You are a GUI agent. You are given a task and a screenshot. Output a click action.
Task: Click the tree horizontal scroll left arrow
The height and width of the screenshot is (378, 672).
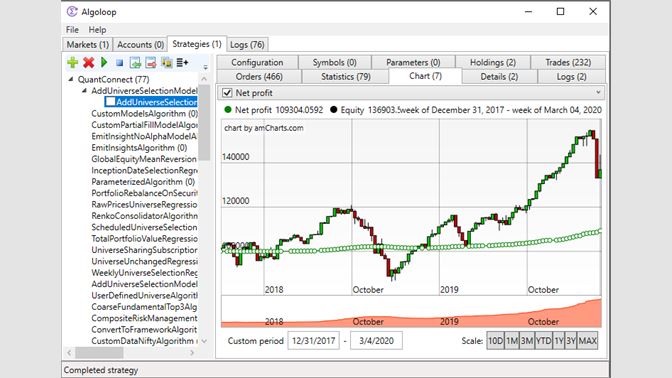(69, 353)
